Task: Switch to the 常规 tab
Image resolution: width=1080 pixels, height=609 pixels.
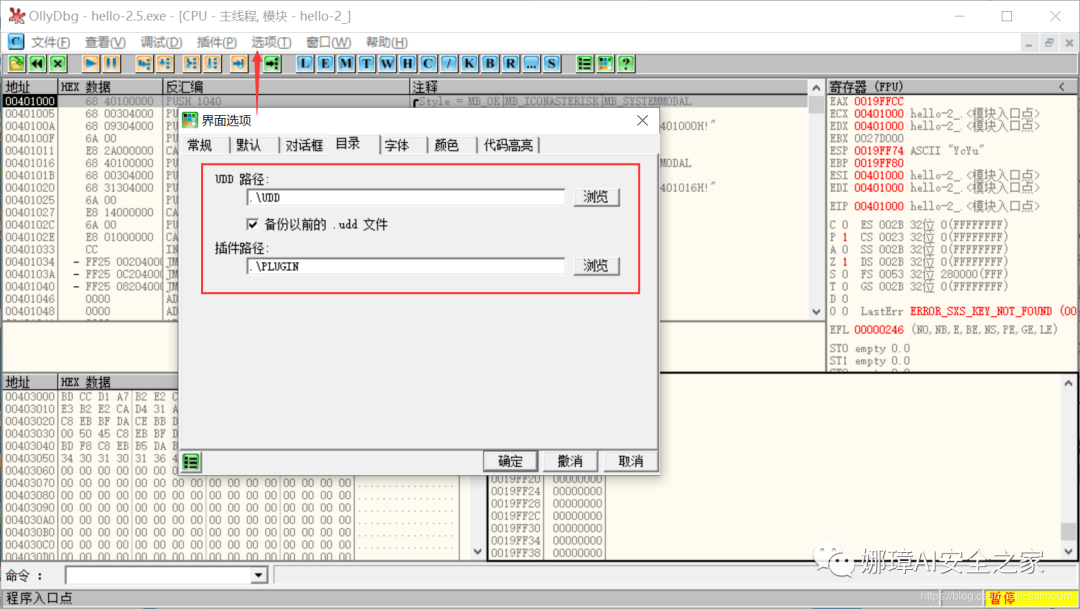Action: tap(200, 145)
